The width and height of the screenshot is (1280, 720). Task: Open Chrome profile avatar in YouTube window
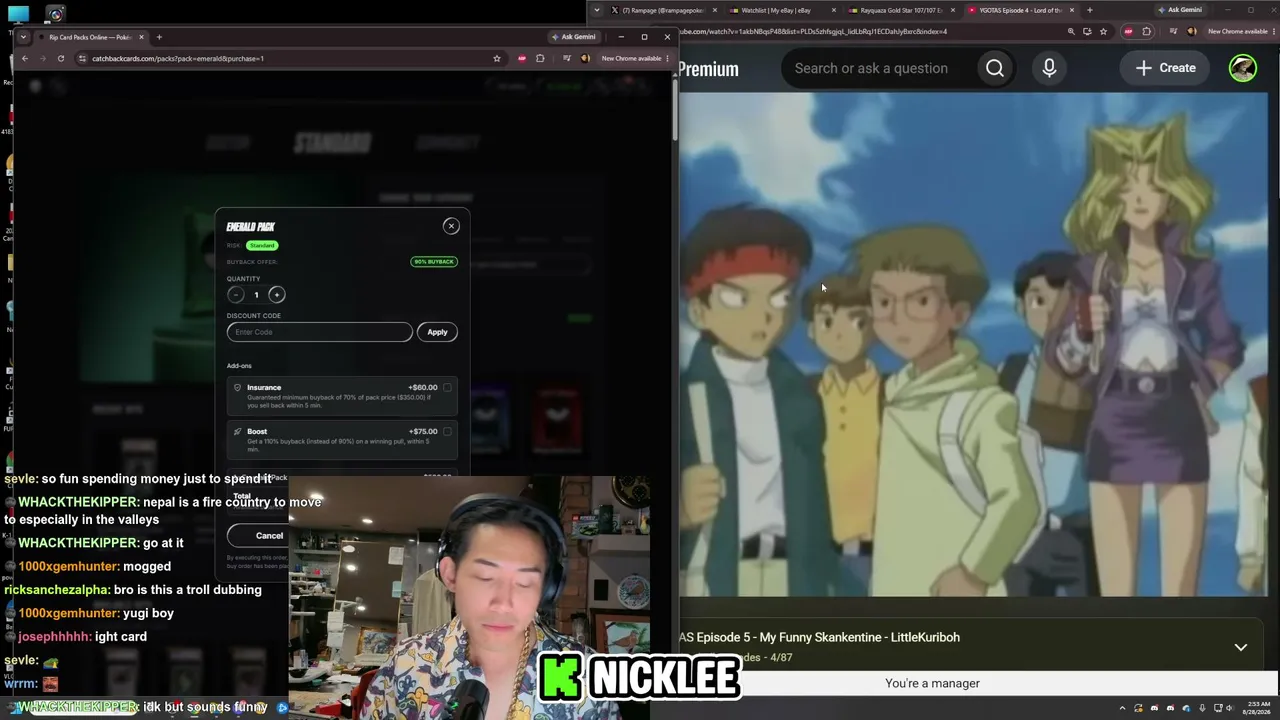[x=1191, y=31]
